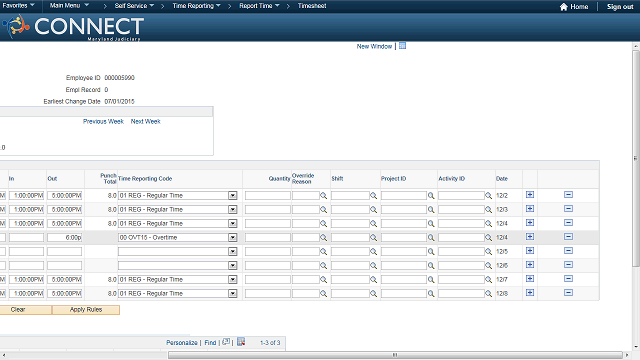Screen dimensions: 640x360
Task: Open the Favorites menu
Action: 18,6
